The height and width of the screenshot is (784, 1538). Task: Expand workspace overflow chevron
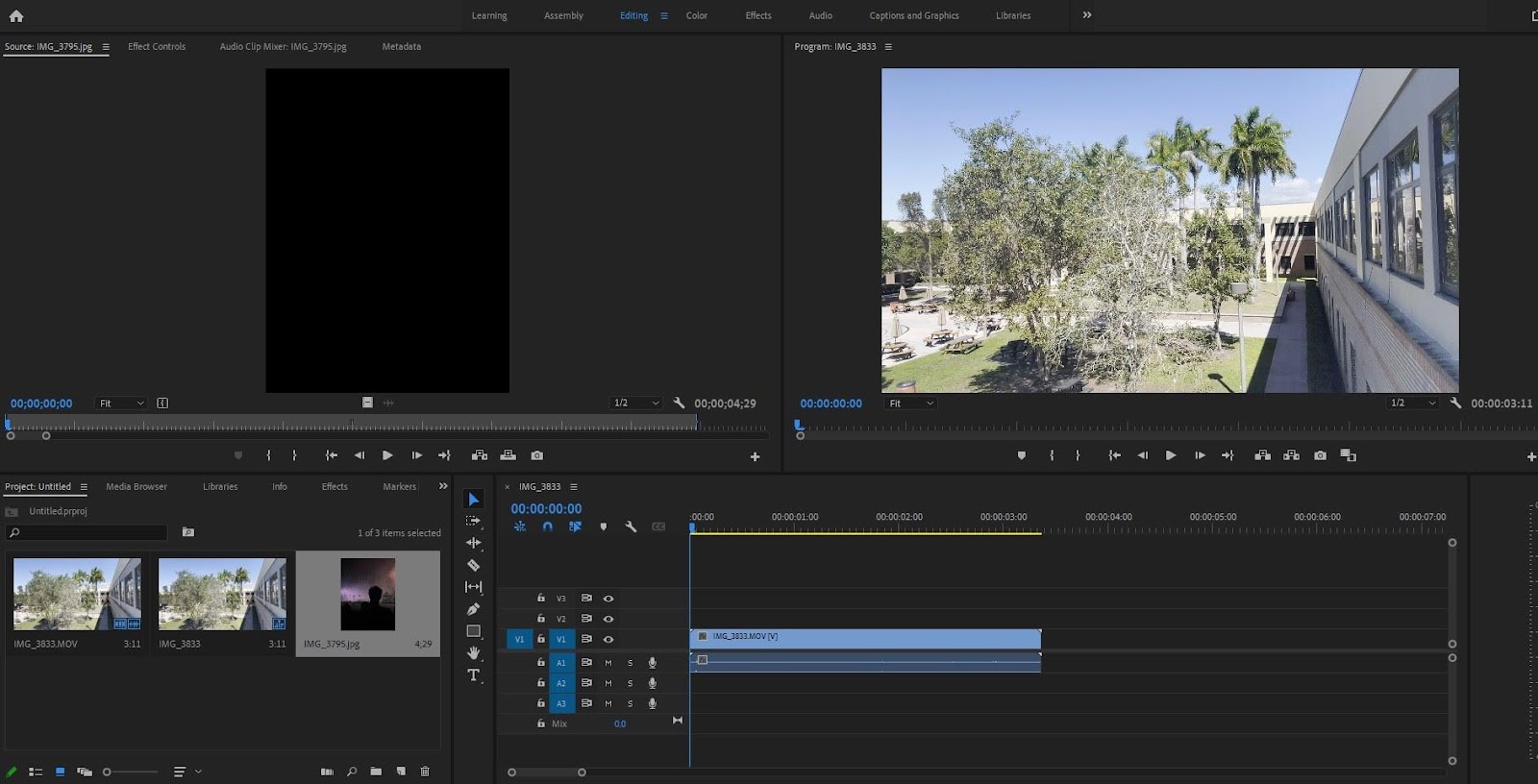1087,15
